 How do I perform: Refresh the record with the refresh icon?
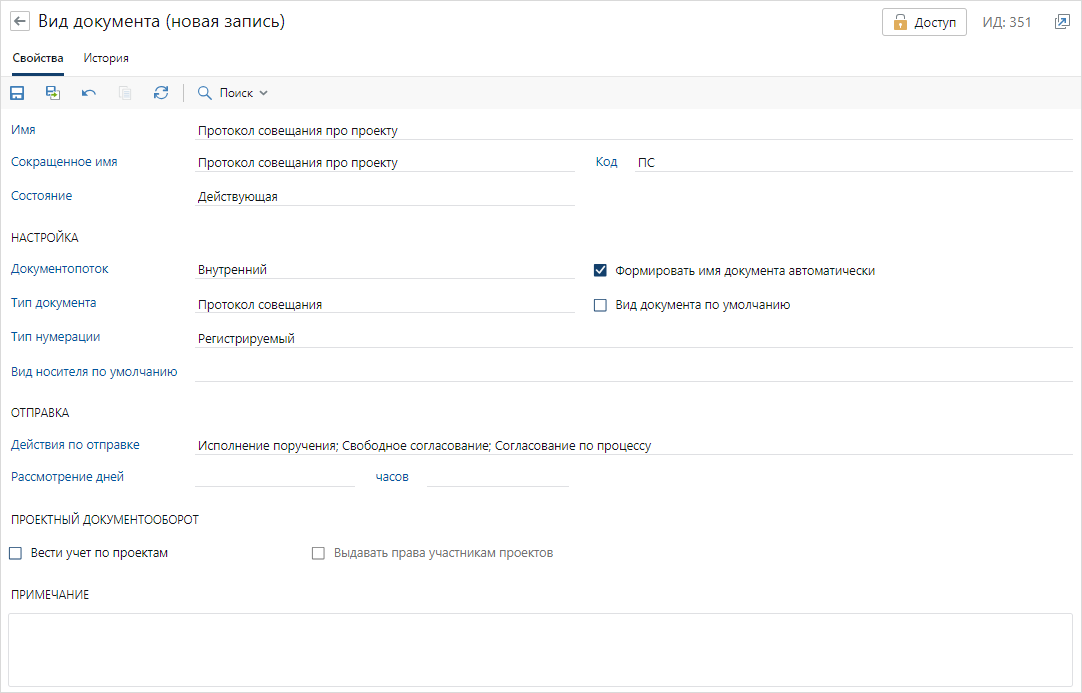pos(161,93)
